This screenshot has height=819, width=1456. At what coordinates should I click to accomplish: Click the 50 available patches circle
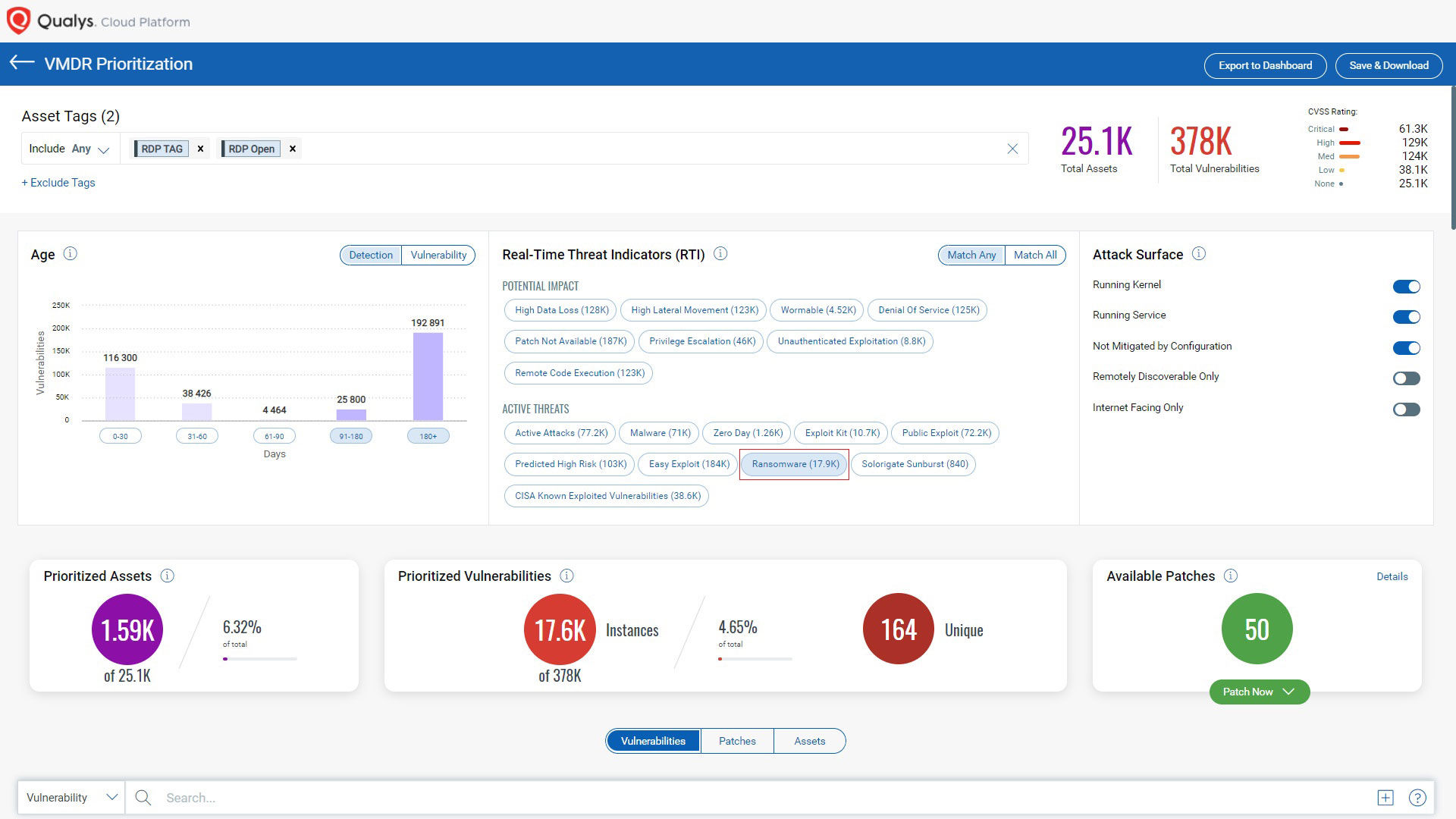pyautogui.click(x=1257, y=629)
